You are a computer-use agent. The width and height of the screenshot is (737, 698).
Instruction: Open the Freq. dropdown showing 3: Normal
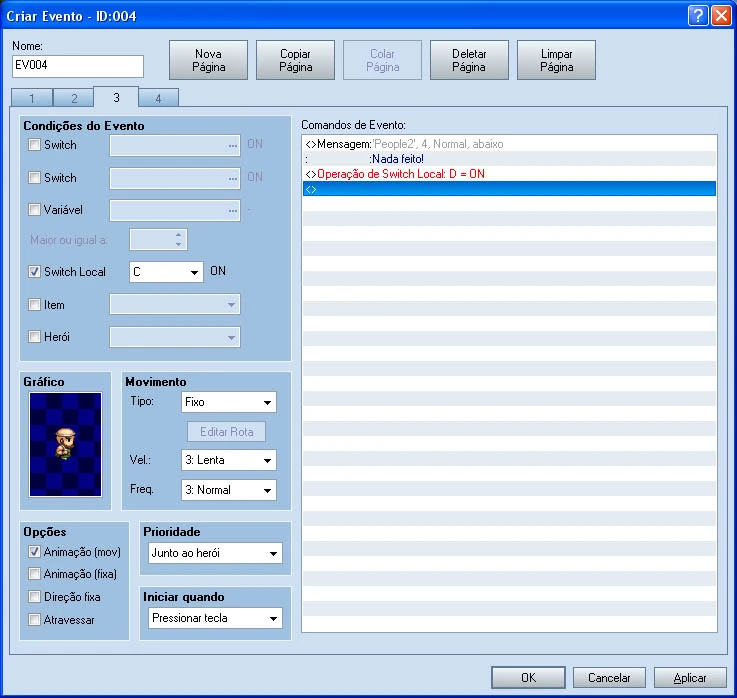(229, 490)
